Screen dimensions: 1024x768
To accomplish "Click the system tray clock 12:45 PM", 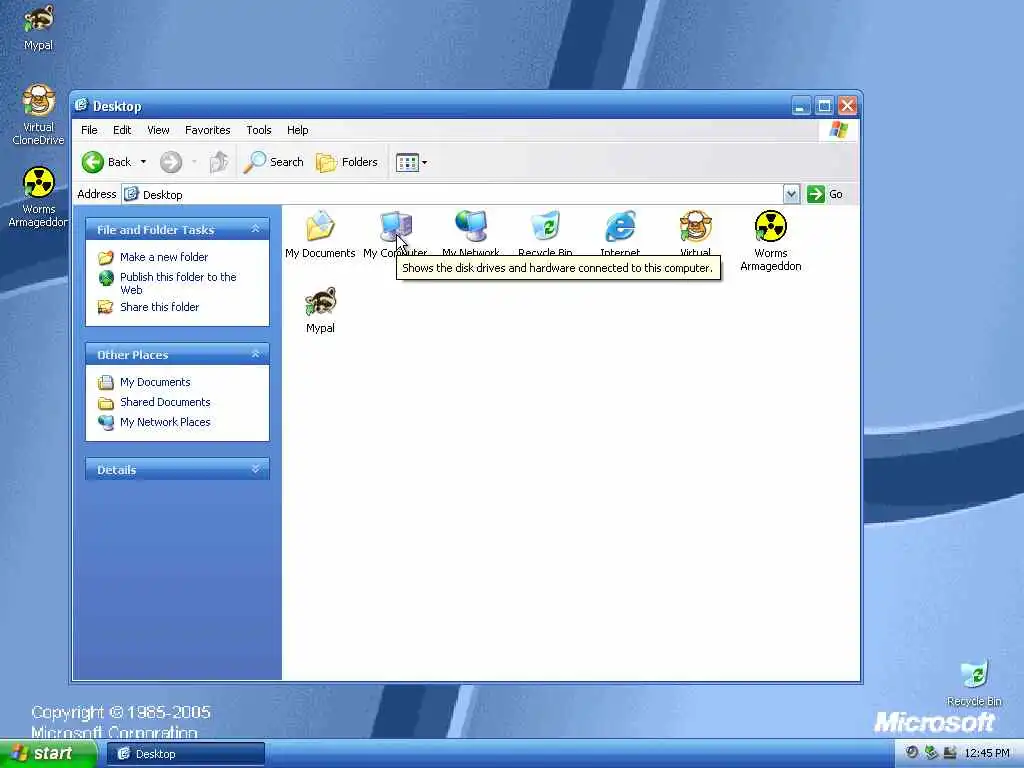I will (987, 754).
